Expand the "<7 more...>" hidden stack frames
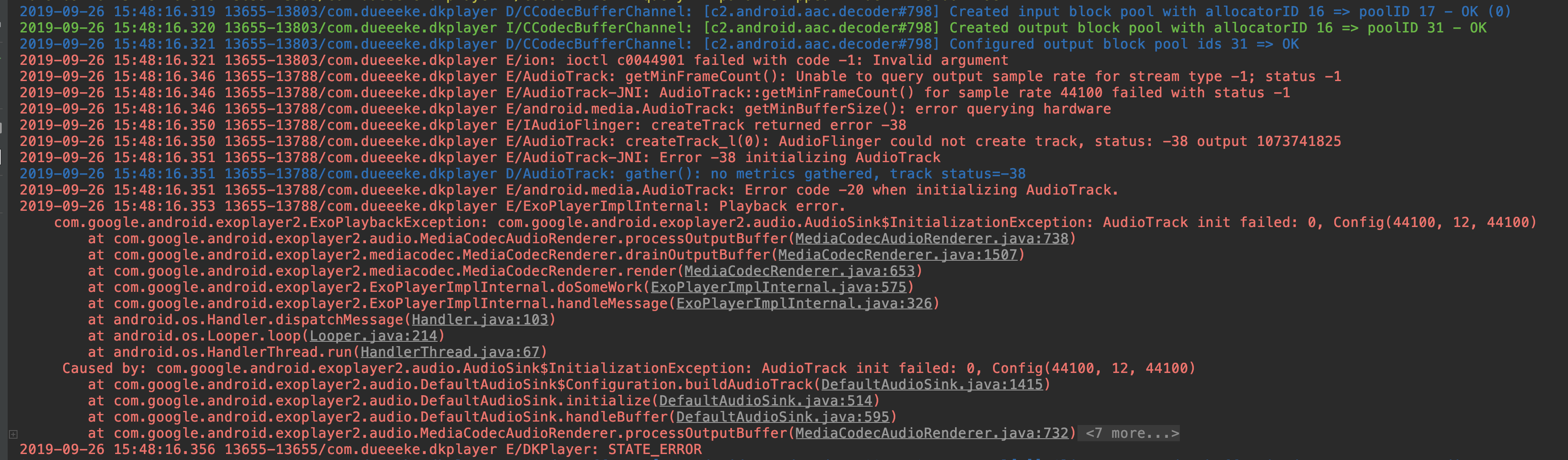 [x=1129, y=433]
